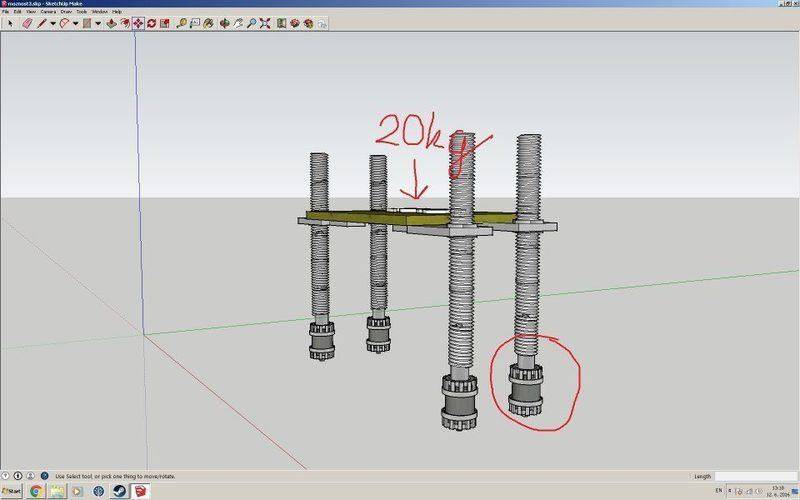Select the Pencil Line tool
The width and height of the screenshot is (800, 500).
point(42,22)
